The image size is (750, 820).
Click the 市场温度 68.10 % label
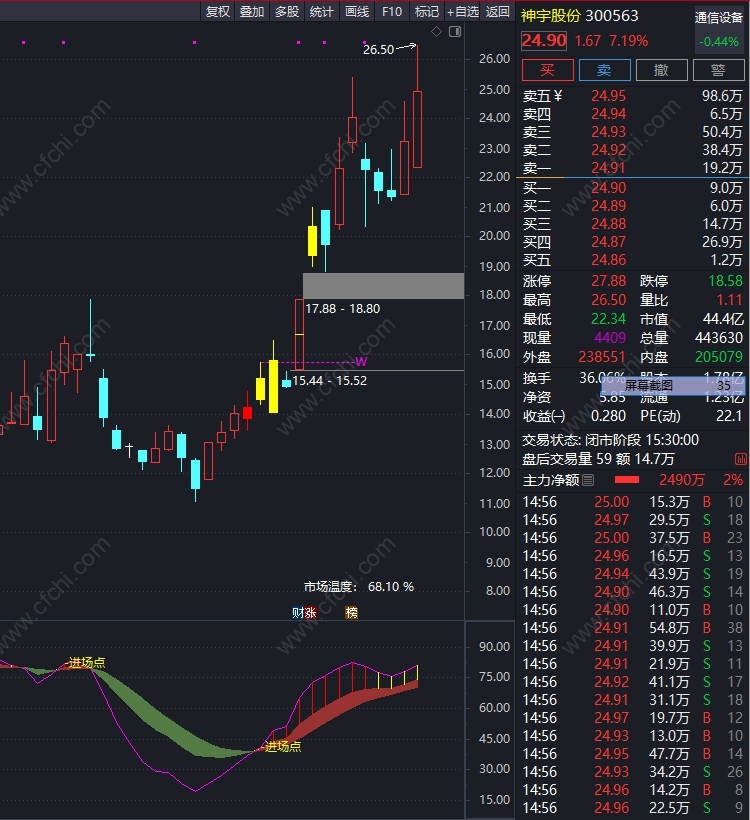[359, 587]
